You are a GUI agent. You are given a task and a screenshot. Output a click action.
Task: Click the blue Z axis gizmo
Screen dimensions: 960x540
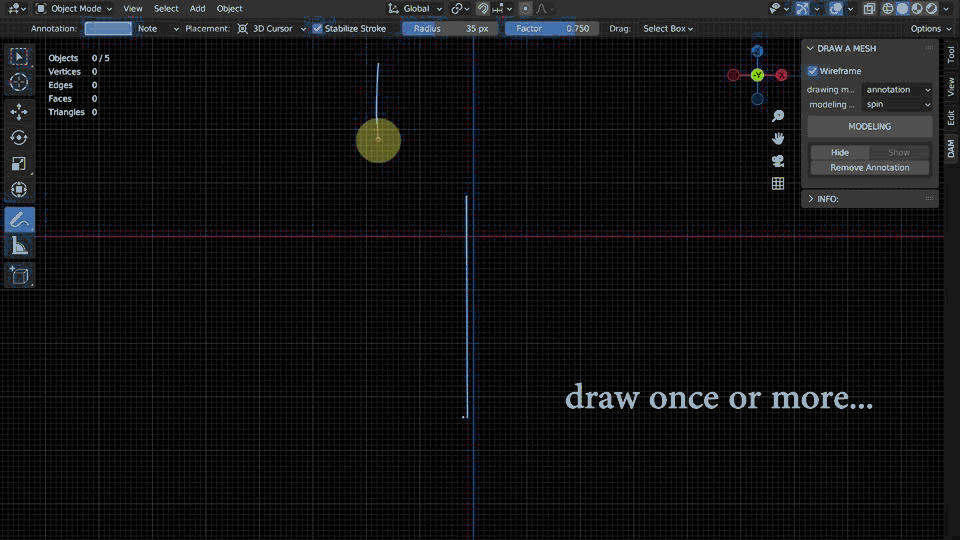pos(757,51)
